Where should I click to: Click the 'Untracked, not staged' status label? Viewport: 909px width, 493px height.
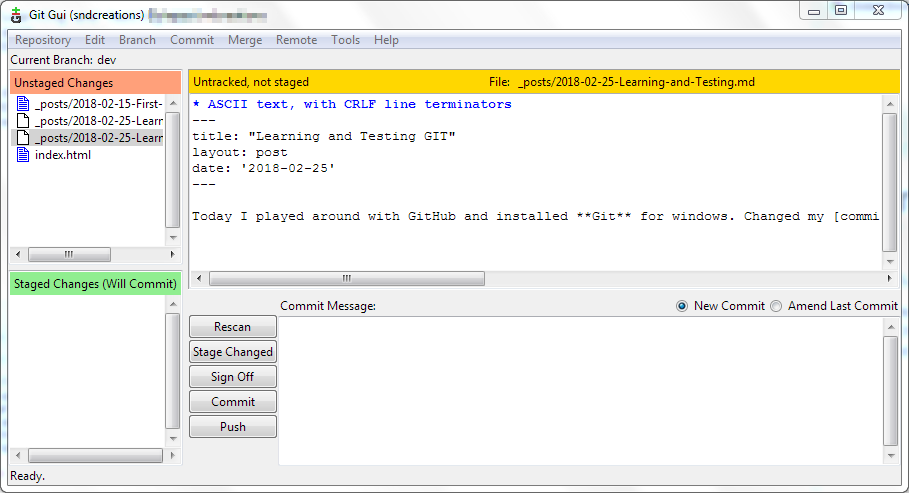tap(250, 82)
